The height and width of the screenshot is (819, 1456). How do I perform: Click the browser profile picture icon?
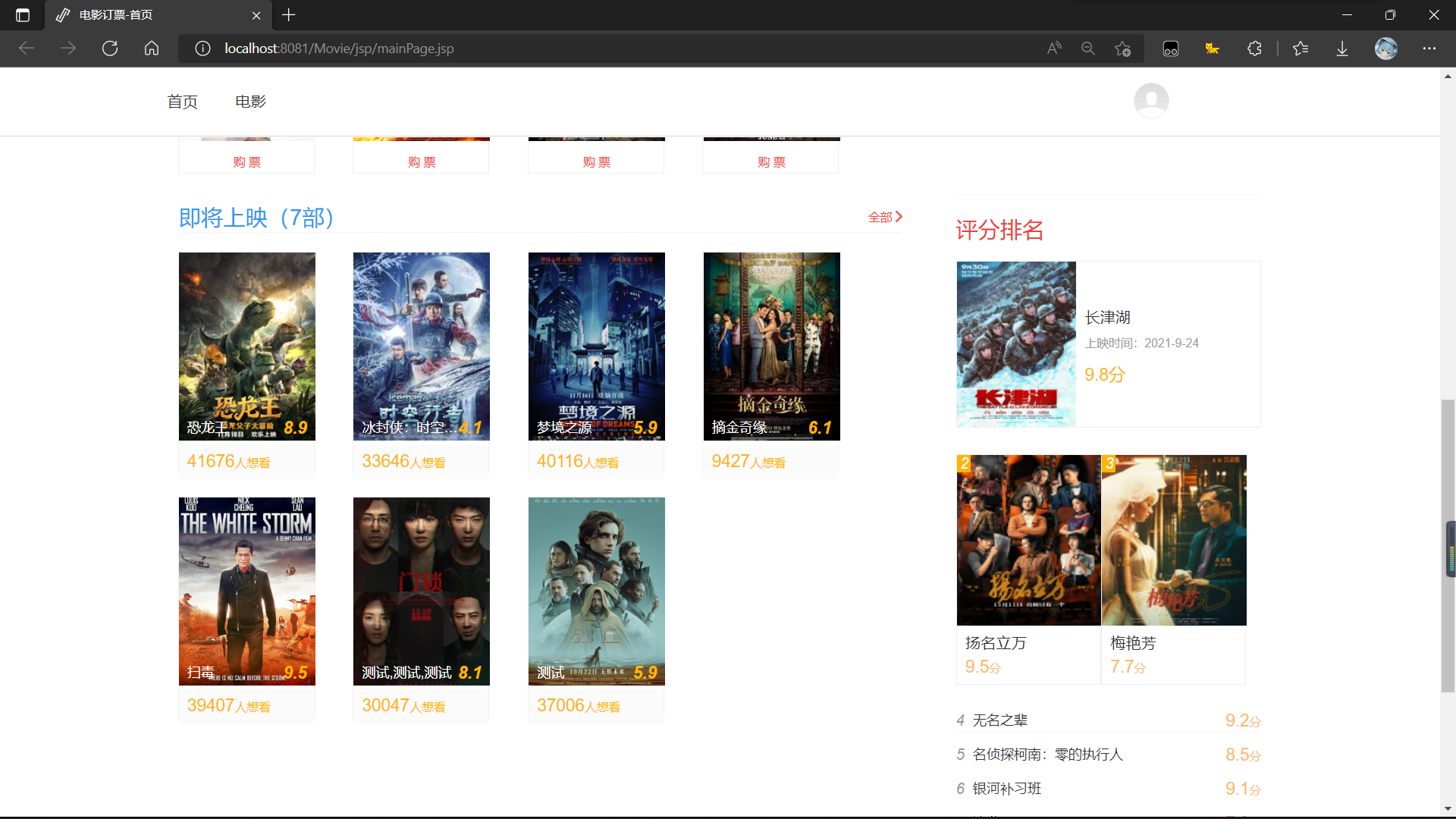coord(1385,48)
